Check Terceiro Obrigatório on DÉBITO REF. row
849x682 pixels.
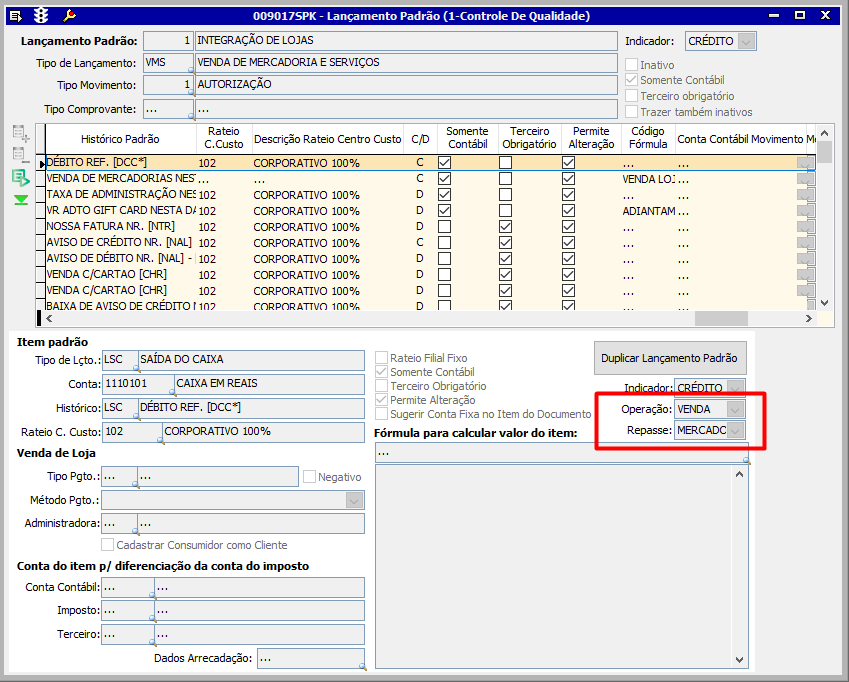pos(506,163)
